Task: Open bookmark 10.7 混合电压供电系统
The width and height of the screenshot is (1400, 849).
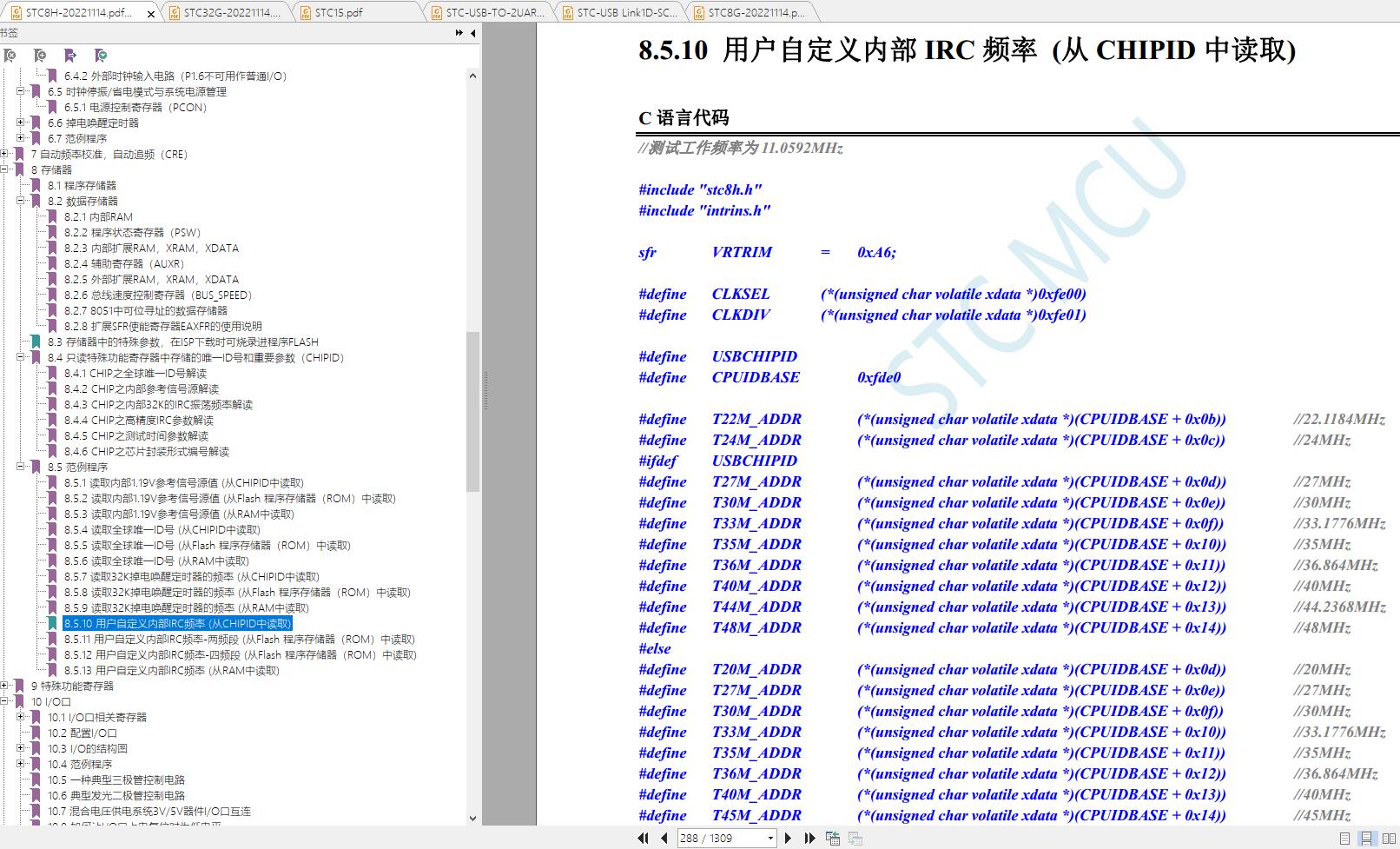Action: coord(149,811)
